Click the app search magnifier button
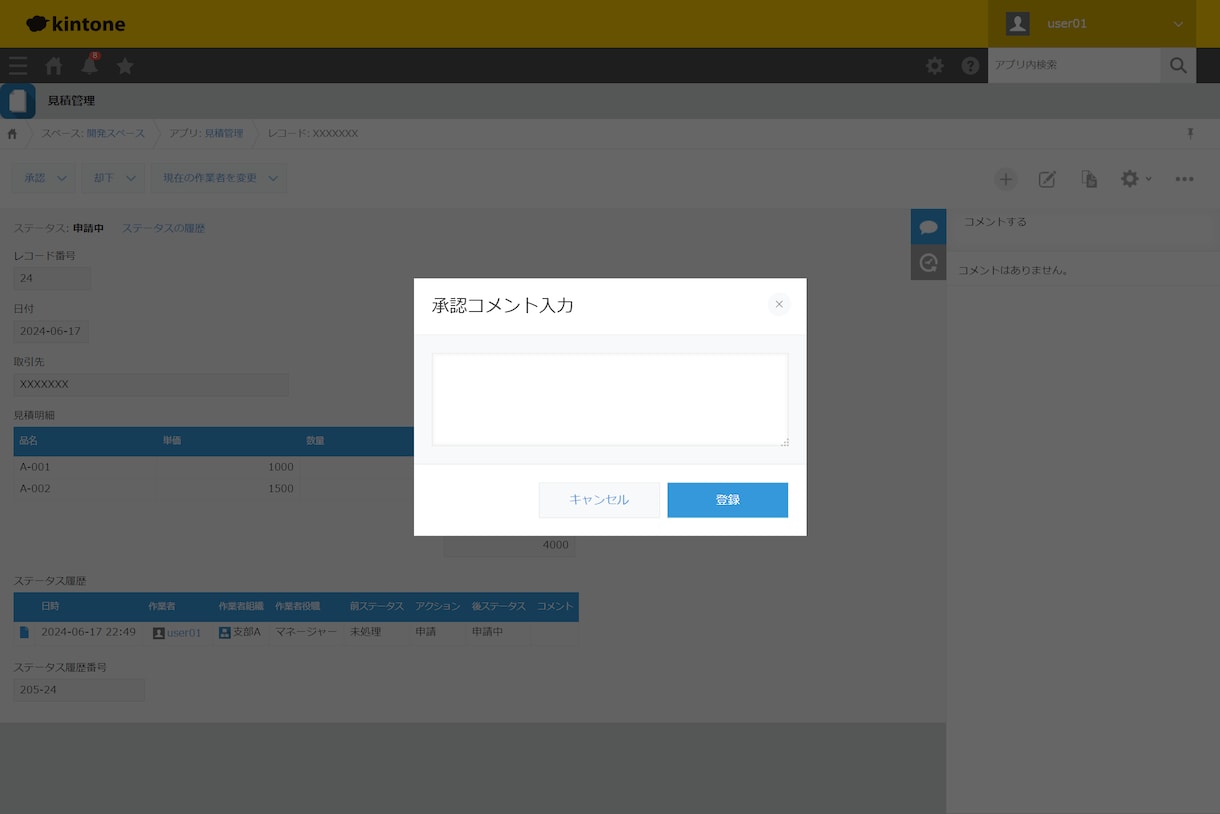This screenshot has width=1220, height=814. click(1178, 65)
